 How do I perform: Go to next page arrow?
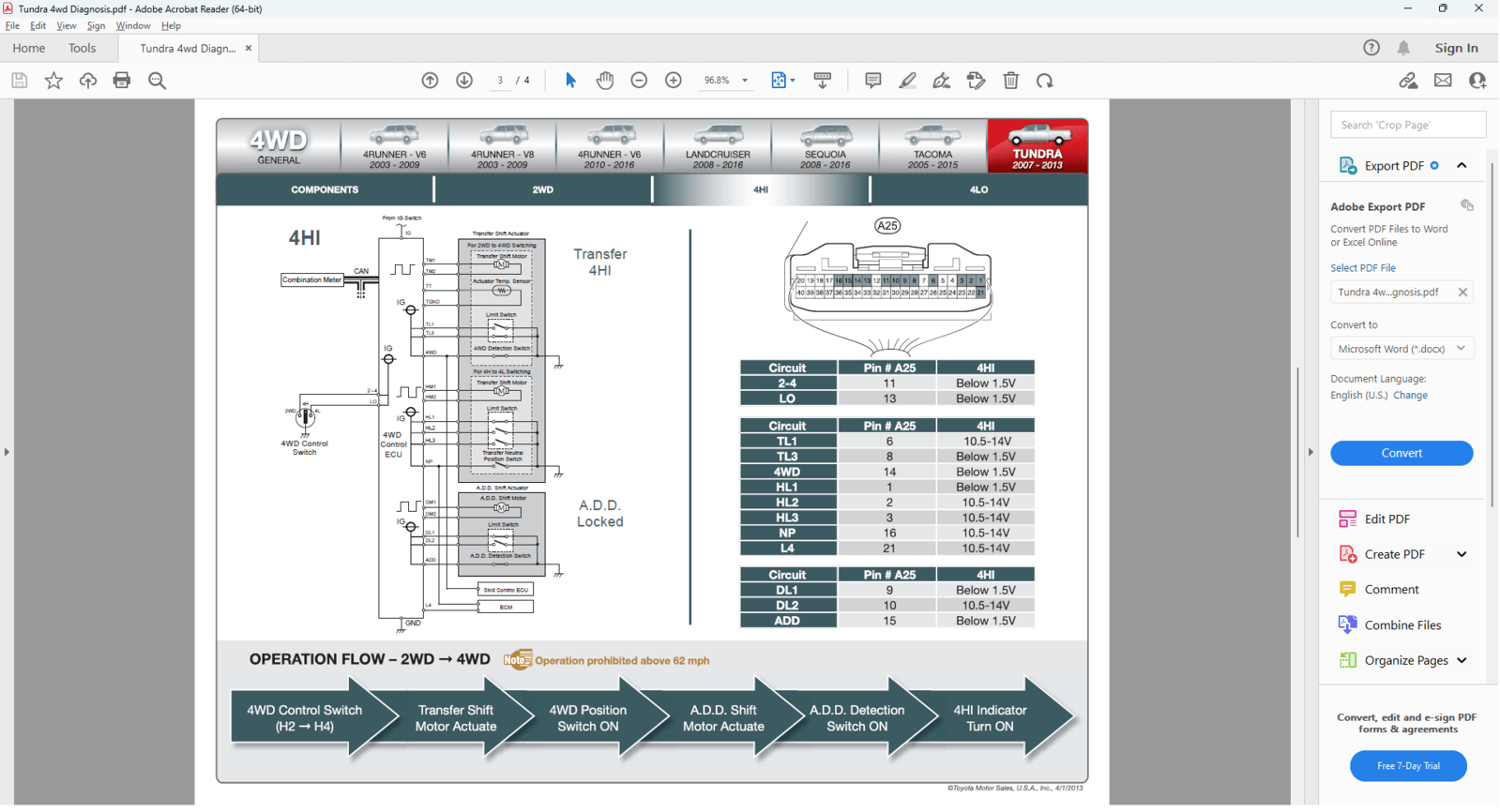click(464, 81)
